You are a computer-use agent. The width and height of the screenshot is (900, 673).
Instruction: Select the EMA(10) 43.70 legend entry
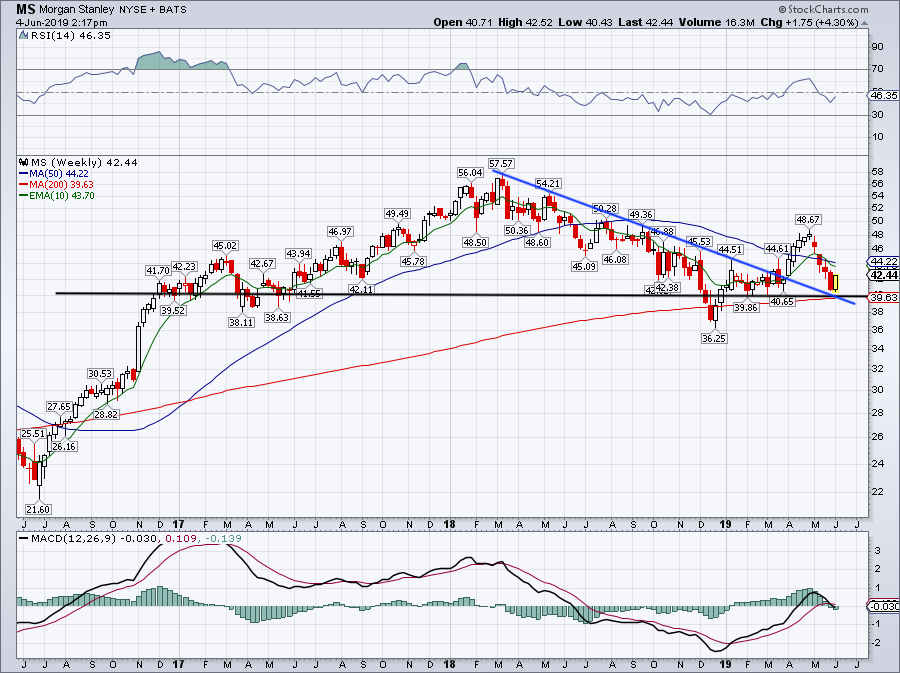(x=56, y=195)
